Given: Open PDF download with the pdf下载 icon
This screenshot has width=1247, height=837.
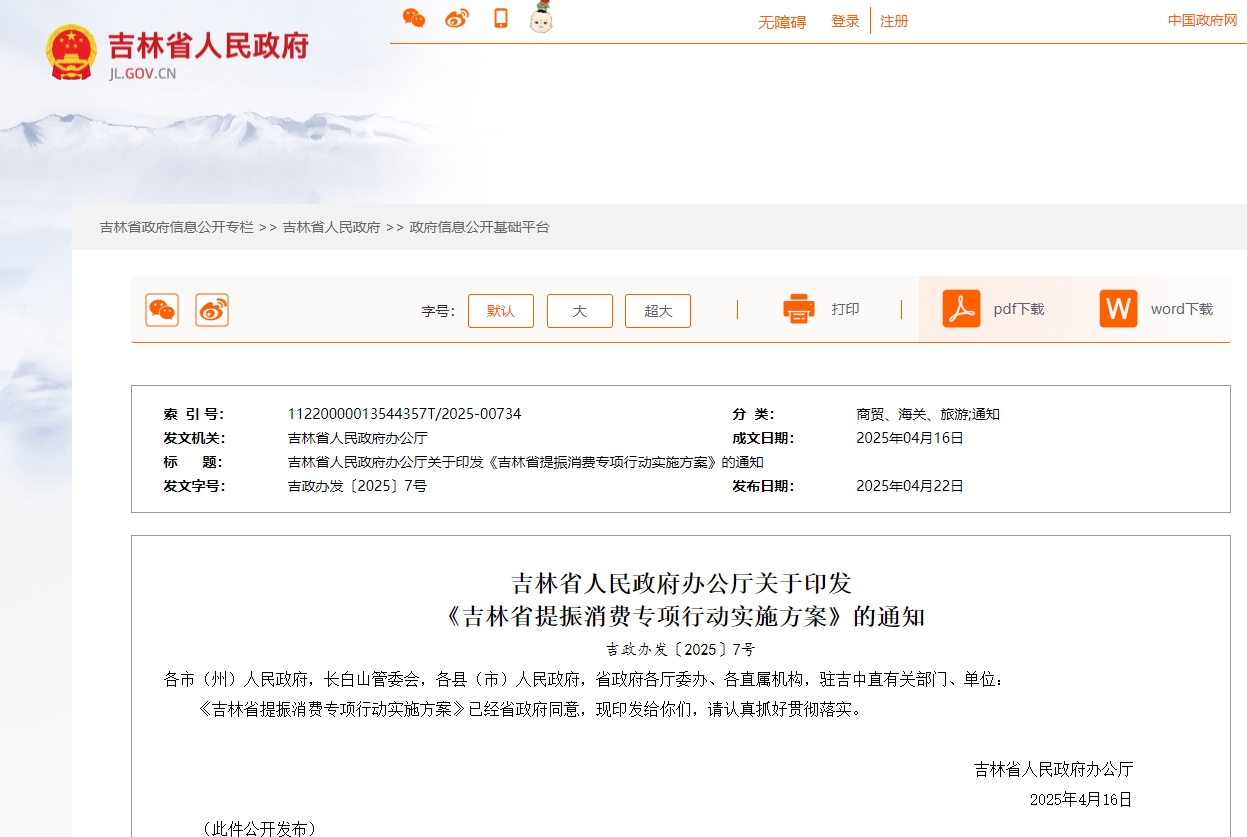Looking at the screenshot, I should click(x=963, y=309).
